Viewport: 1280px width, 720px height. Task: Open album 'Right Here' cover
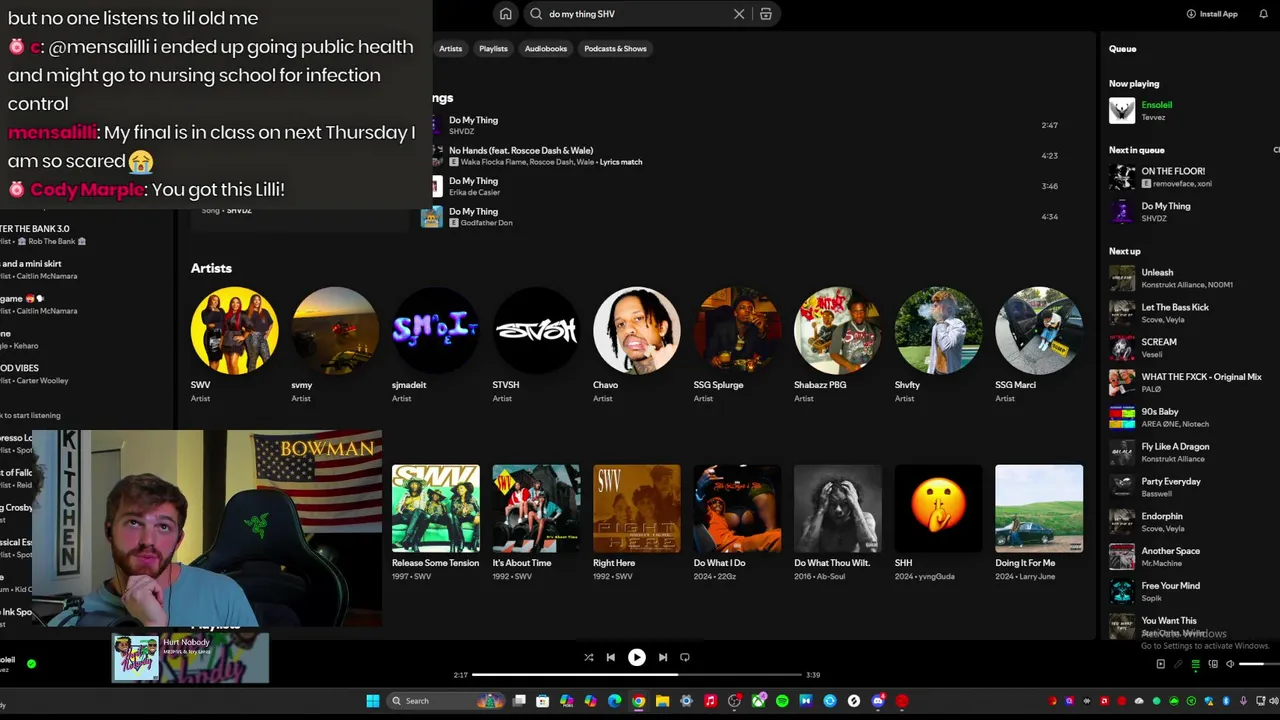click(636, 508)
